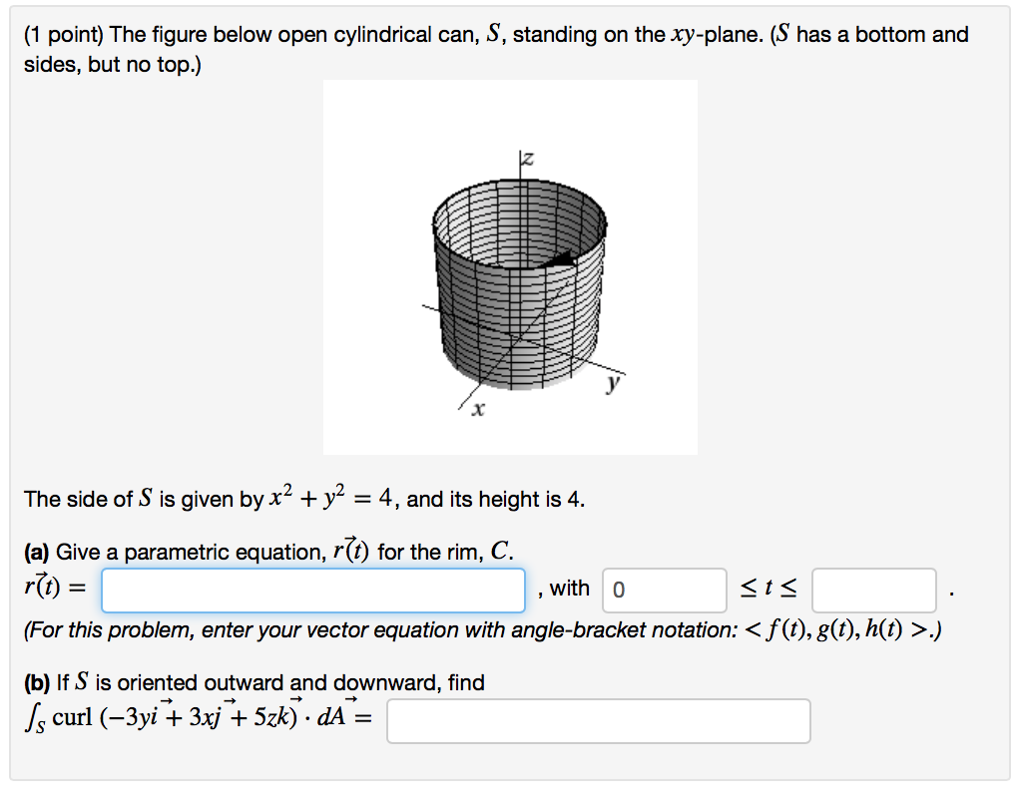
Task: Select the lower bound field showing 0
Action: coord(664,590)
